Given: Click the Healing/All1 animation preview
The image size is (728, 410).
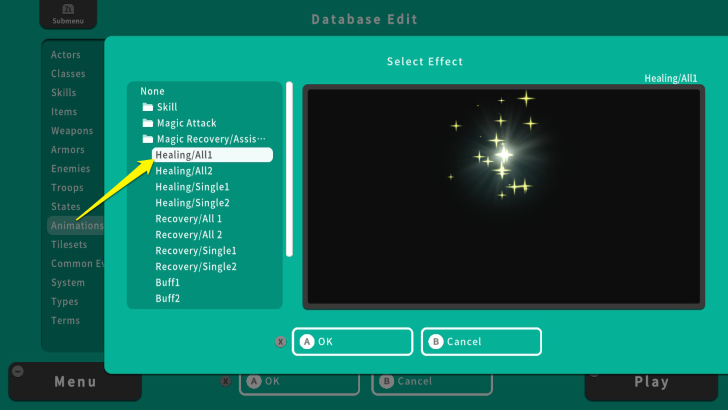Looking at the screenshot, I should 504,197.
